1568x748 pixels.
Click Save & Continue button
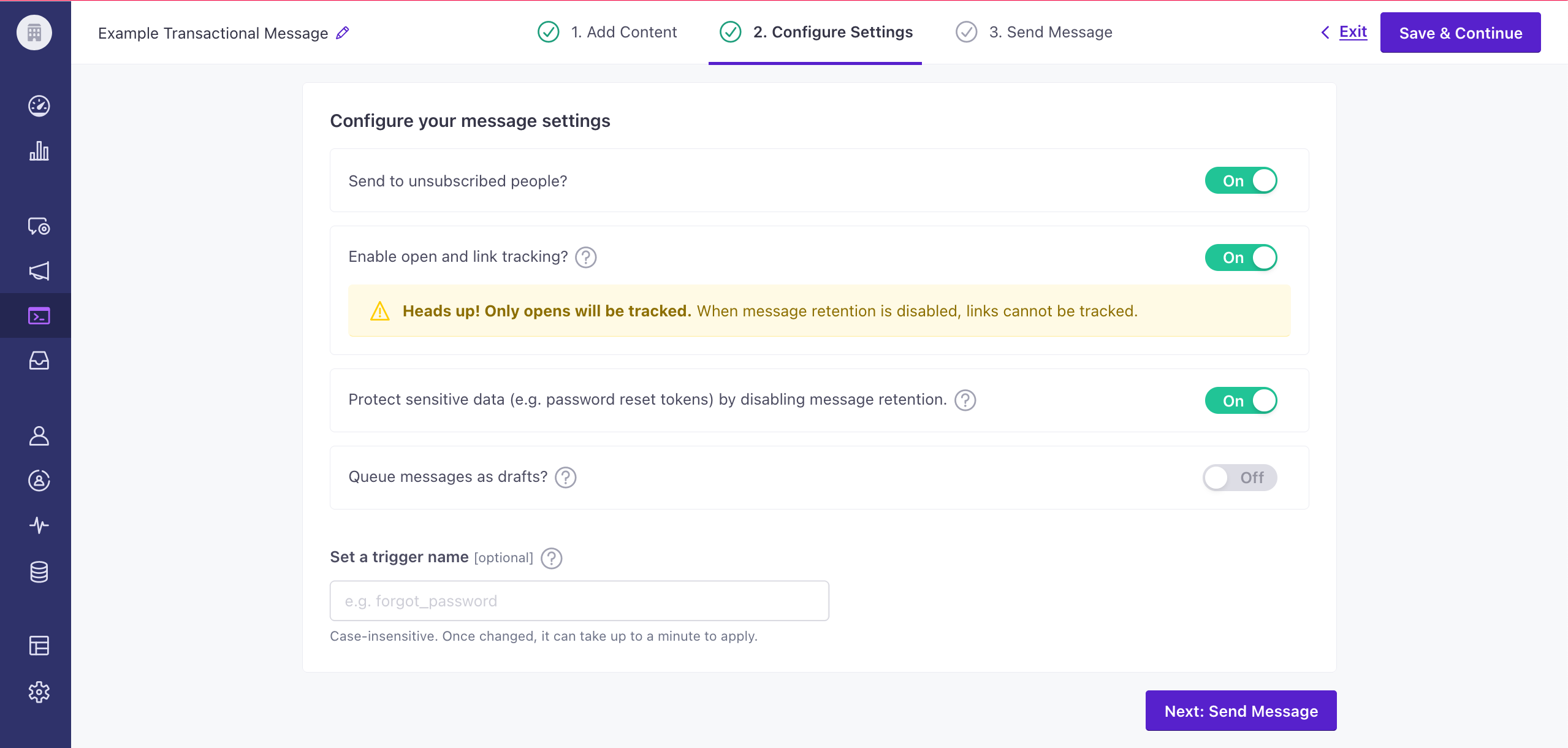(x=1460, y=32)
